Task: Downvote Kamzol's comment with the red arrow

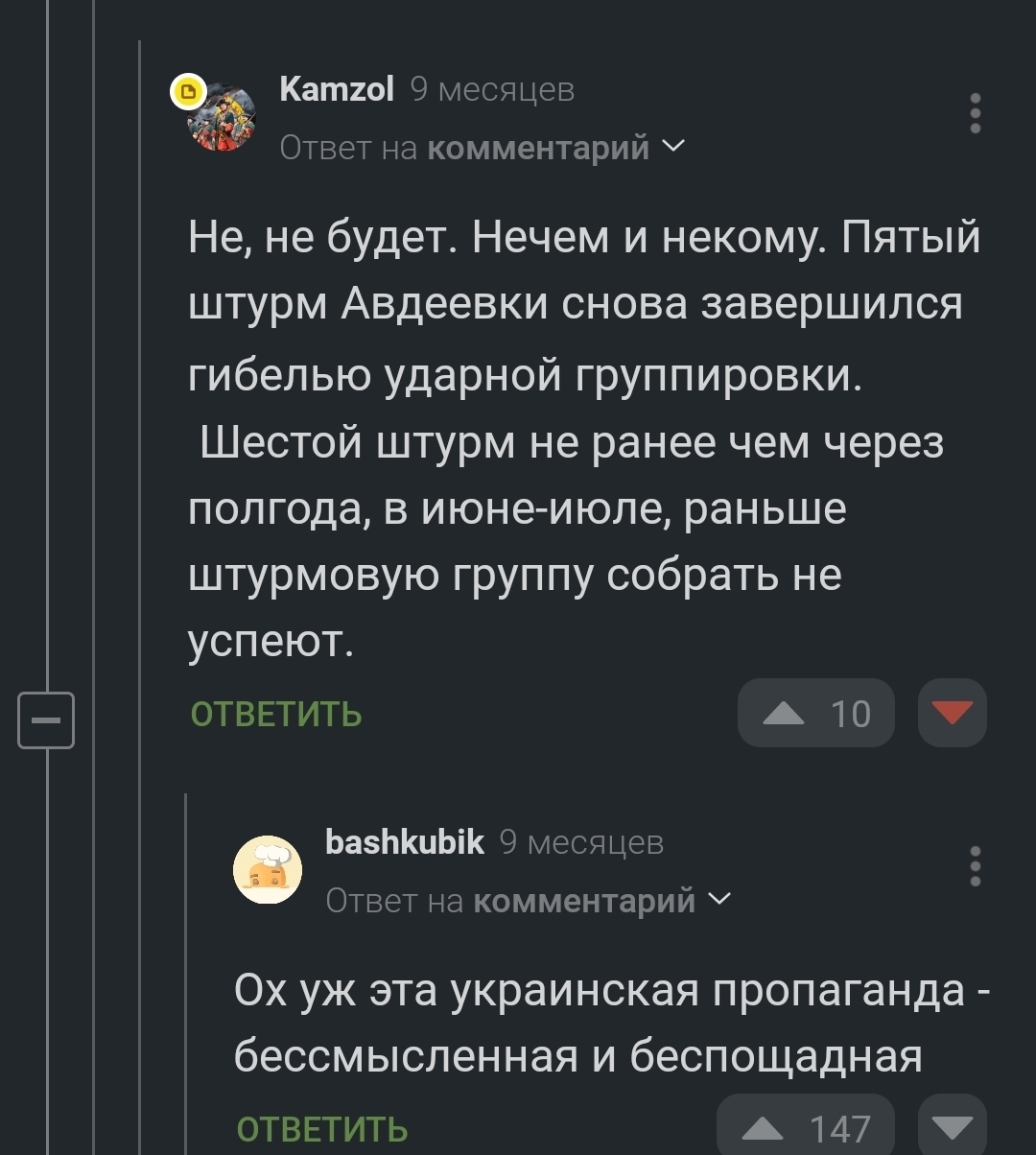Action: [952, 713]
